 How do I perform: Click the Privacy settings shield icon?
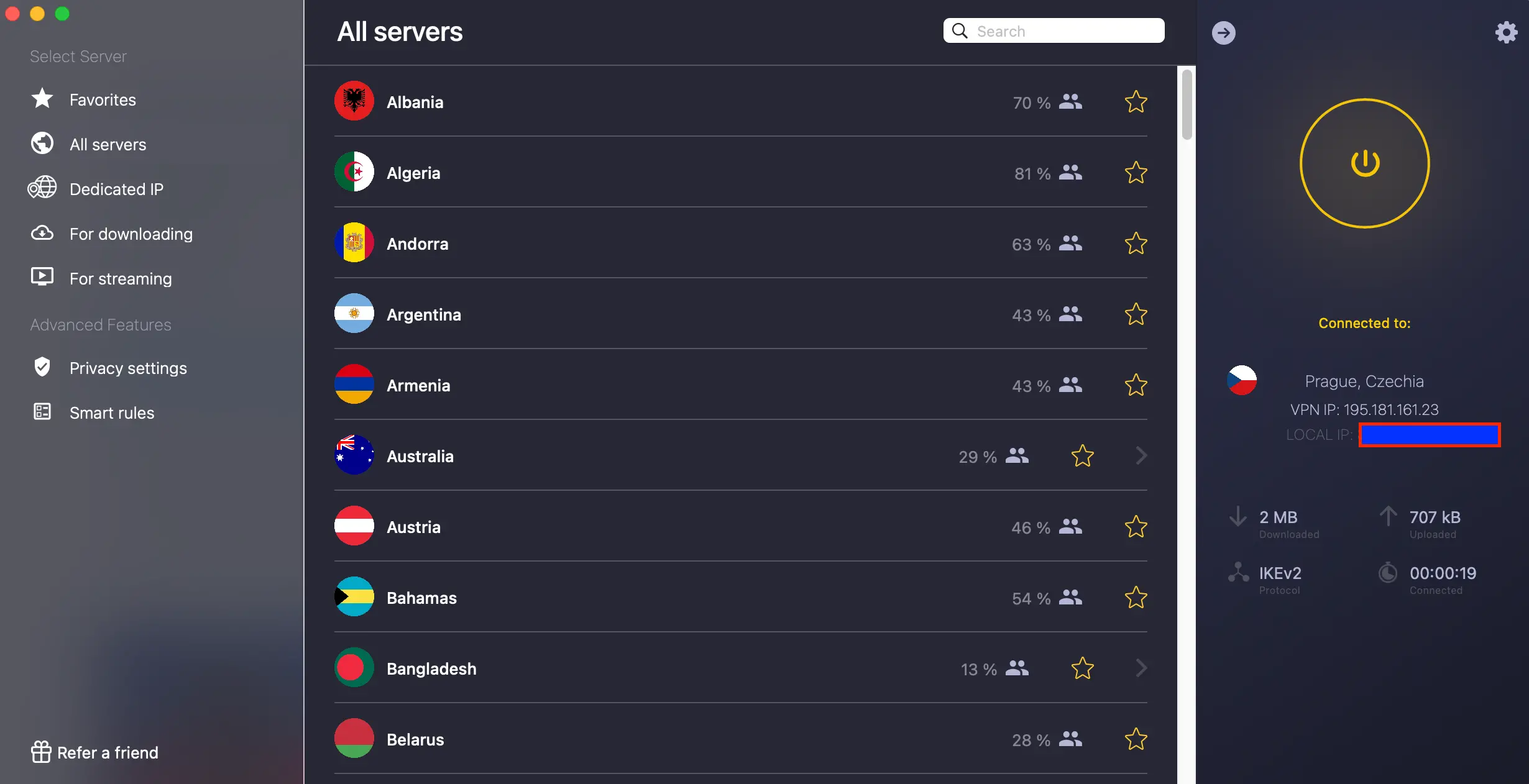coord(41,367)
